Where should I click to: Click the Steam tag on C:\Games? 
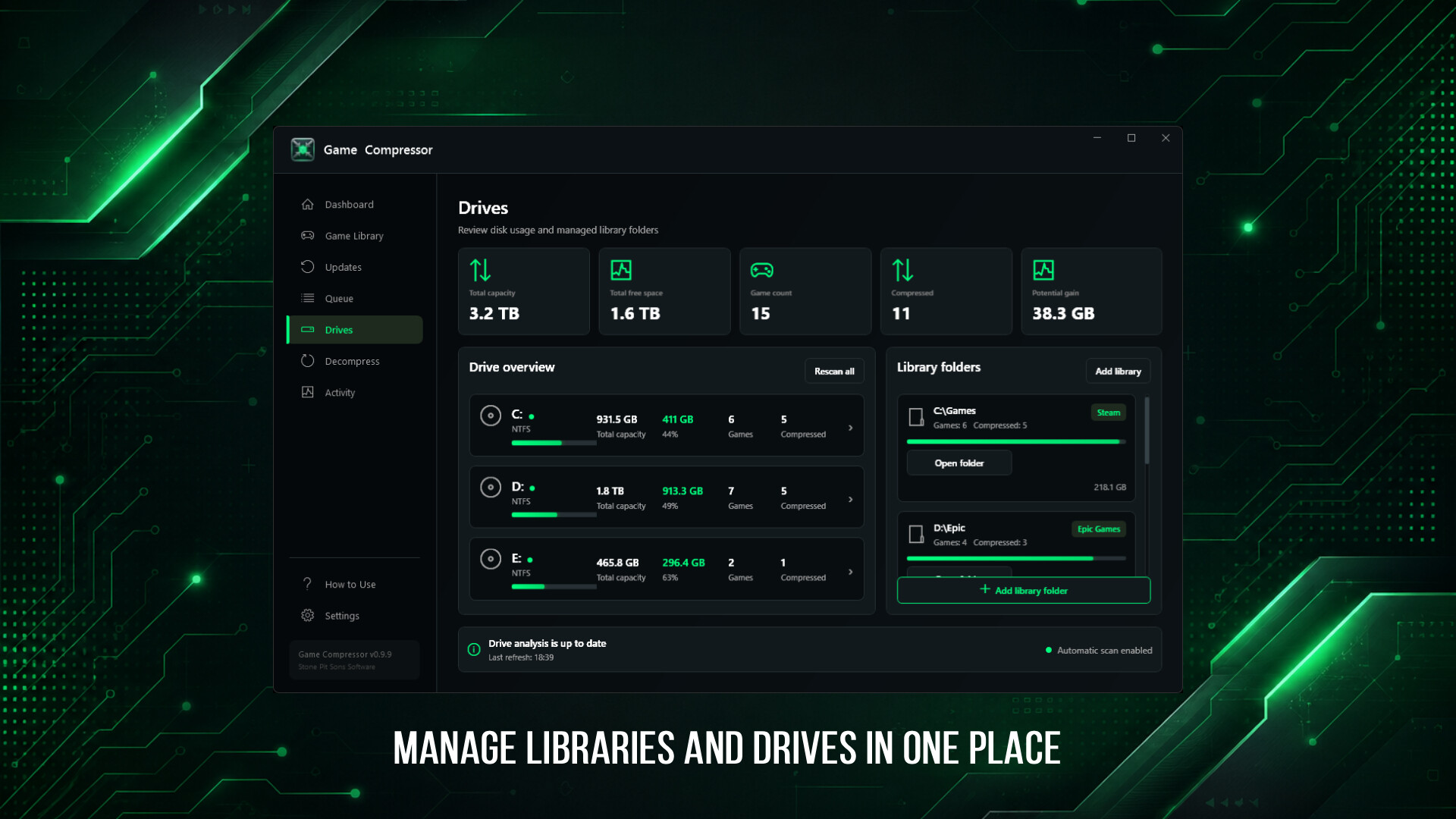[x=1108, y=413]
